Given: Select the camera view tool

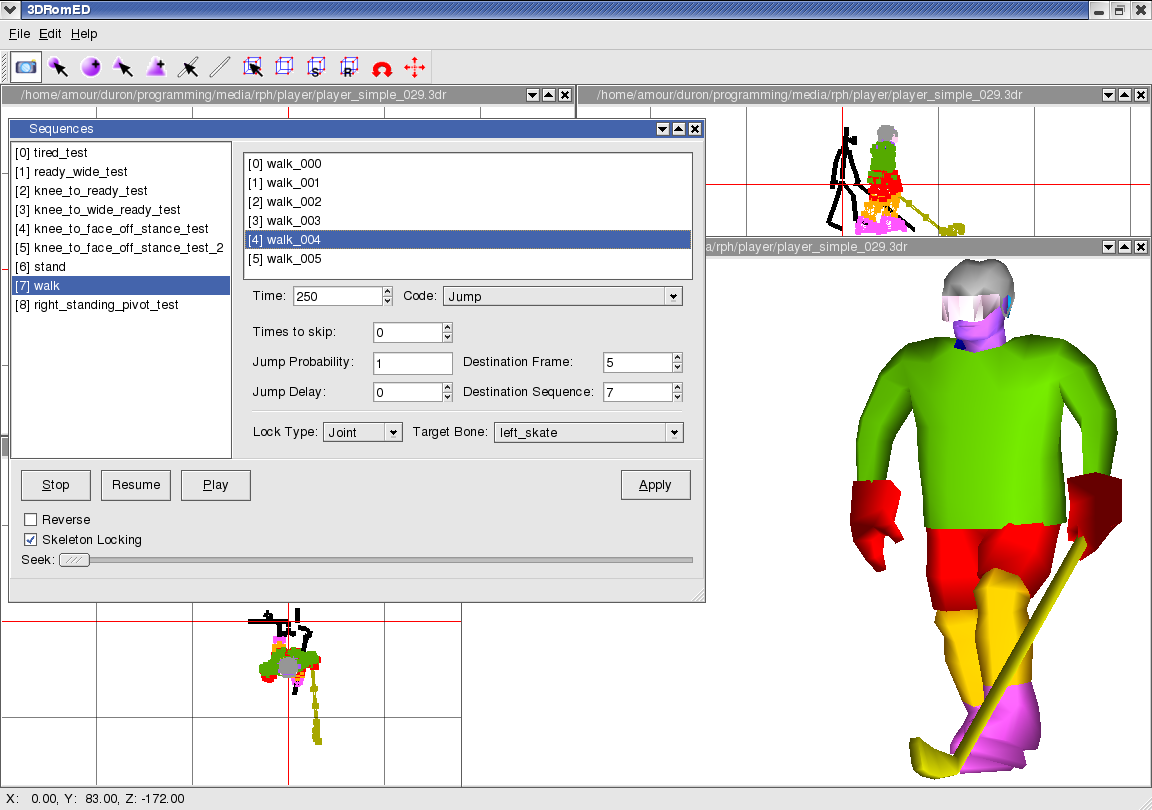Looking at the screenshot, I should click(26, 68).
